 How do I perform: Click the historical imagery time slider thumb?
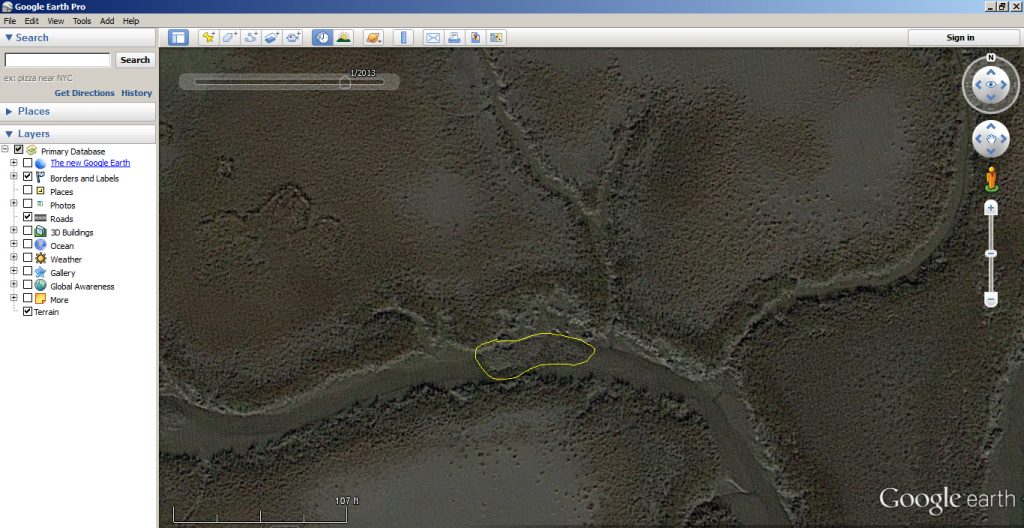click(x=345, y=82)
